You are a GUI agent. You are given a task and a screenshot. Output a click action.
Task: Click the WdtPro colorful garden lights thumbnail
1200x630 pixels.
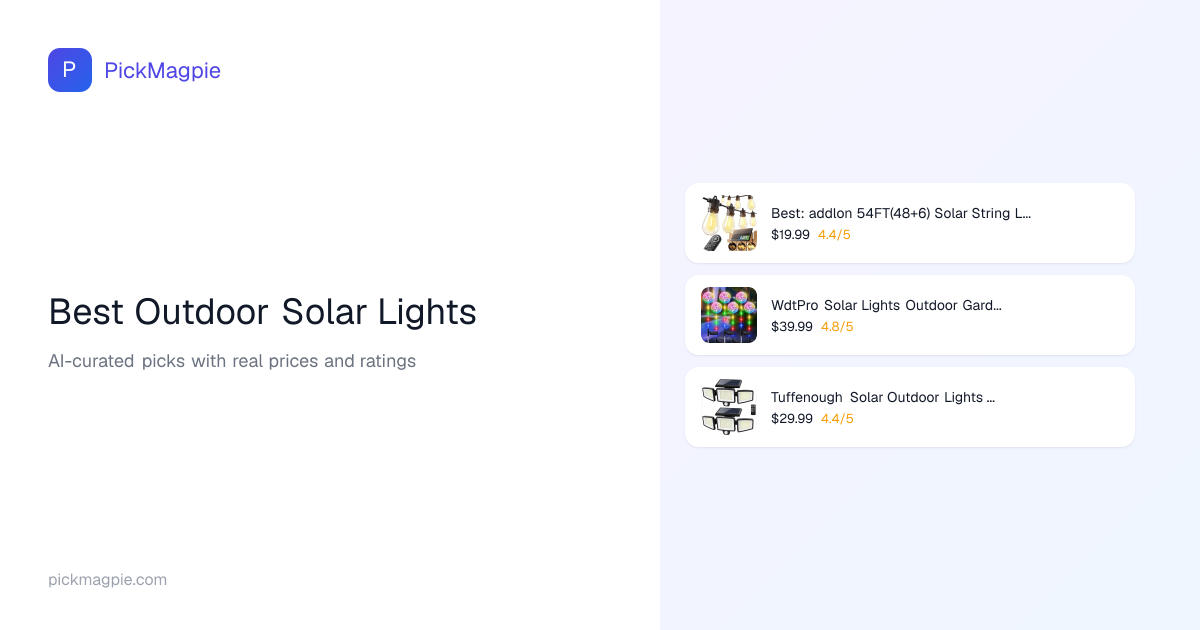point(729,315)
